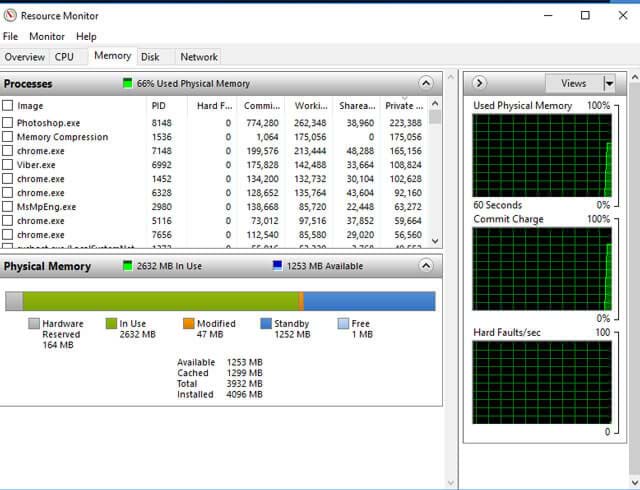Screen dimensions: 640x490
Task: Check the Photoshop.exe process checkbox
Action: [x=8, y=123]
